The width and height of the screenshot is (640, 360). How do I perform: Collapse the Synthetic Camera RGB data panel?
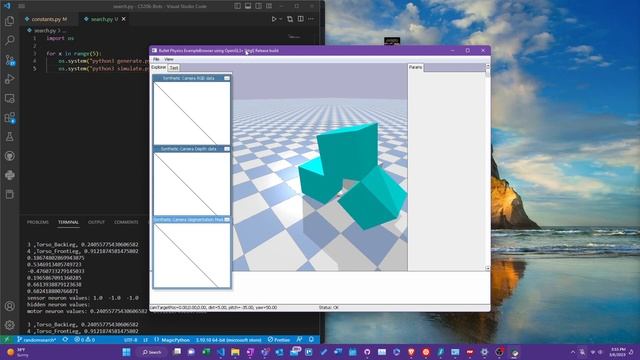point(227,78)
